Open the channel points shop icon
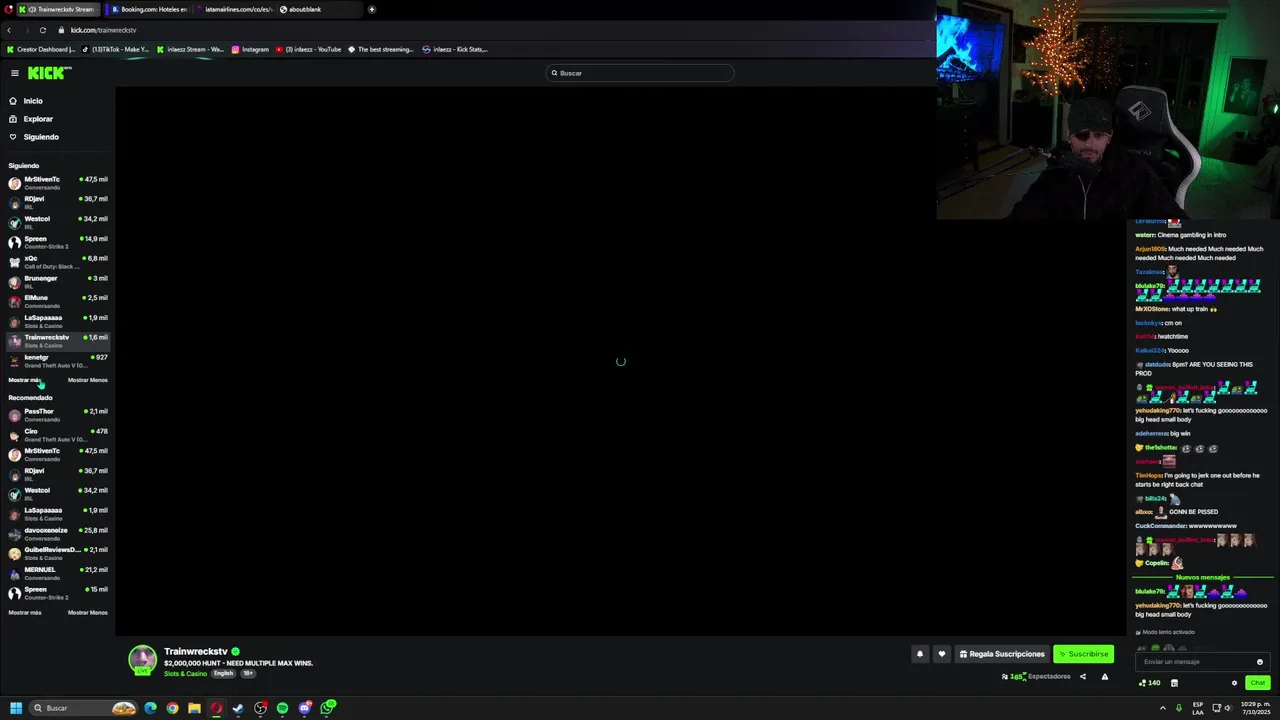1280x720 pixels. [1174, 683]
